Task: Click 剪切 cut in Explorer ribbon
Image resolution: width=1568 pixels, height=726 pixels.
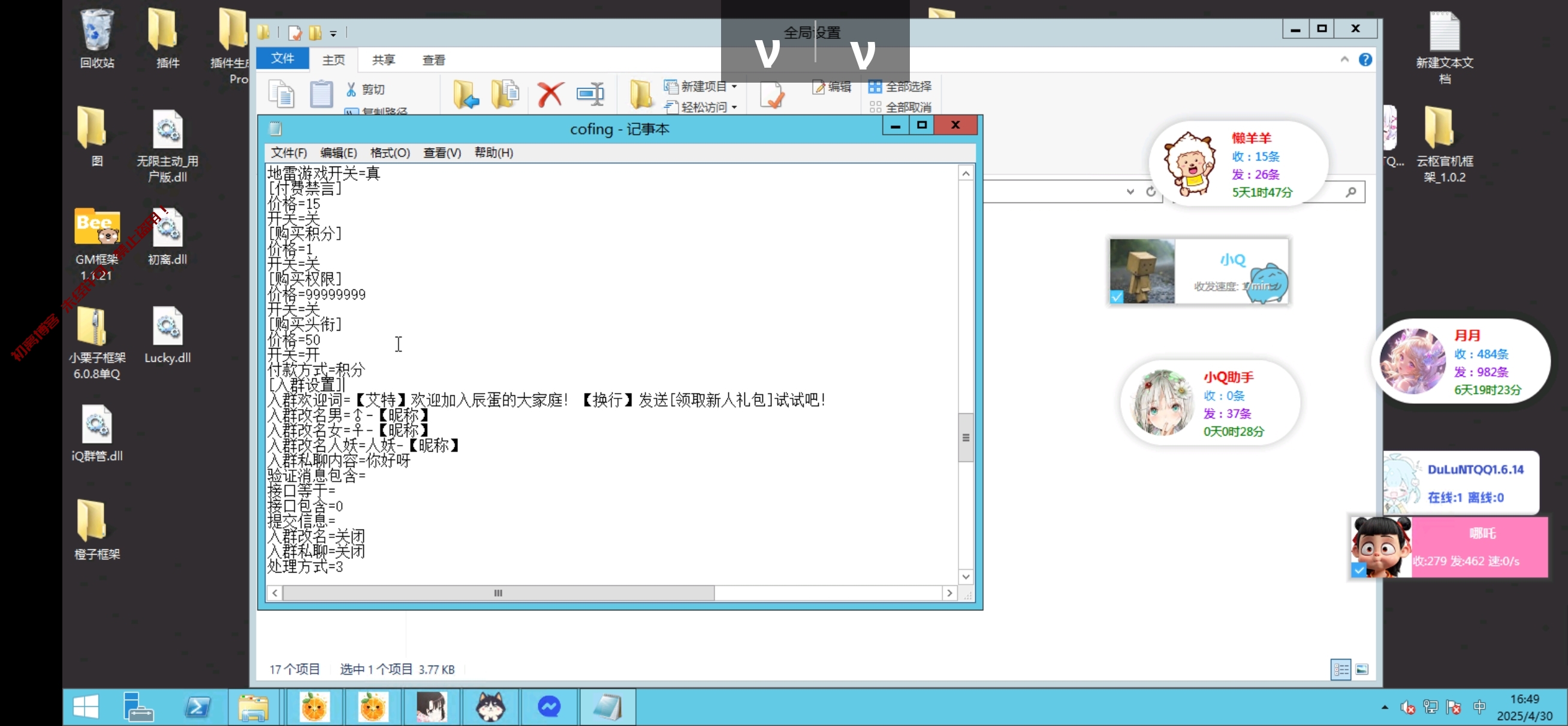Action: coord(365,89)
